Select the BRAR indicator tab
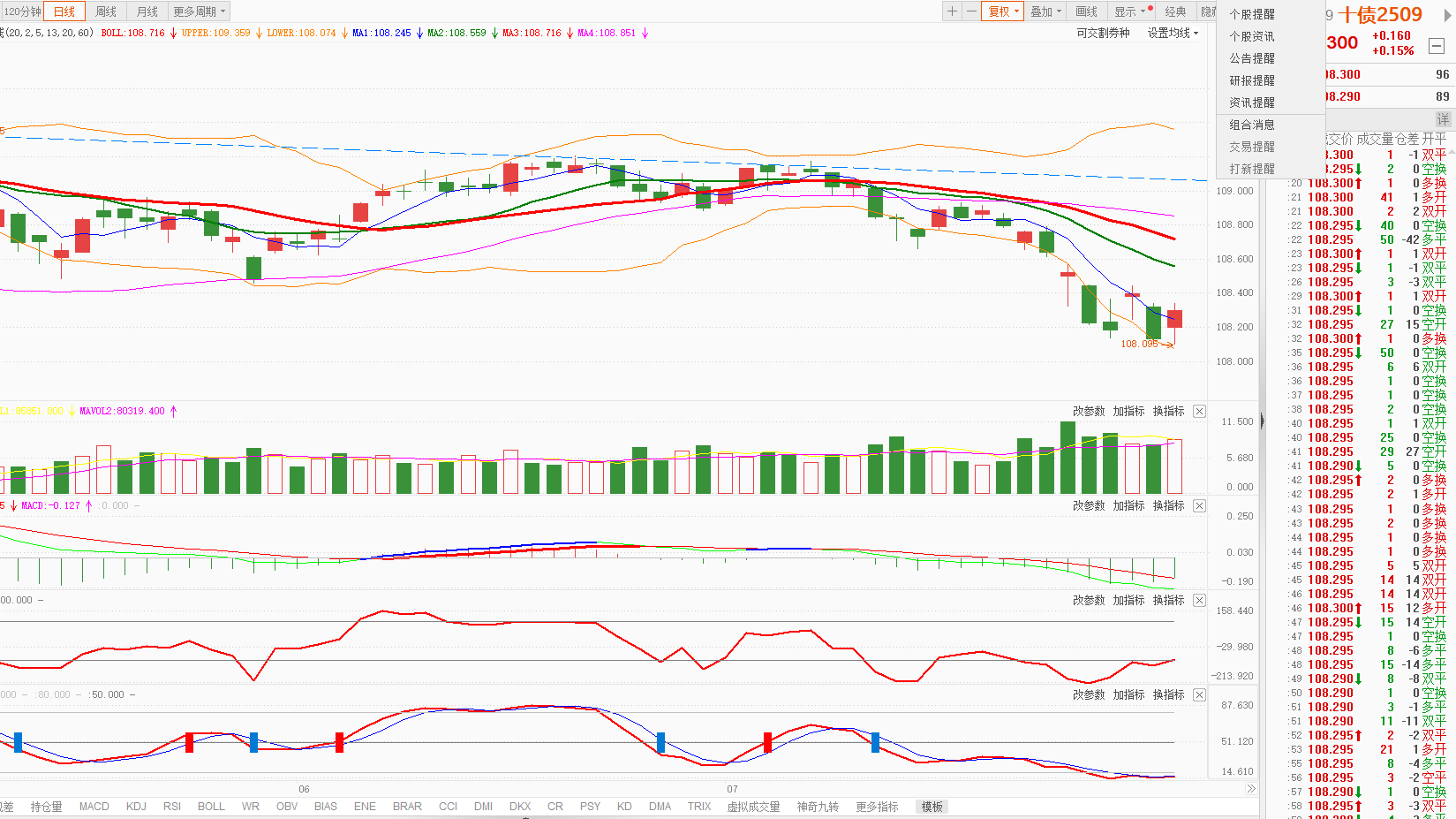Screen dimensions: 1456x819 [x=407, y=807]
